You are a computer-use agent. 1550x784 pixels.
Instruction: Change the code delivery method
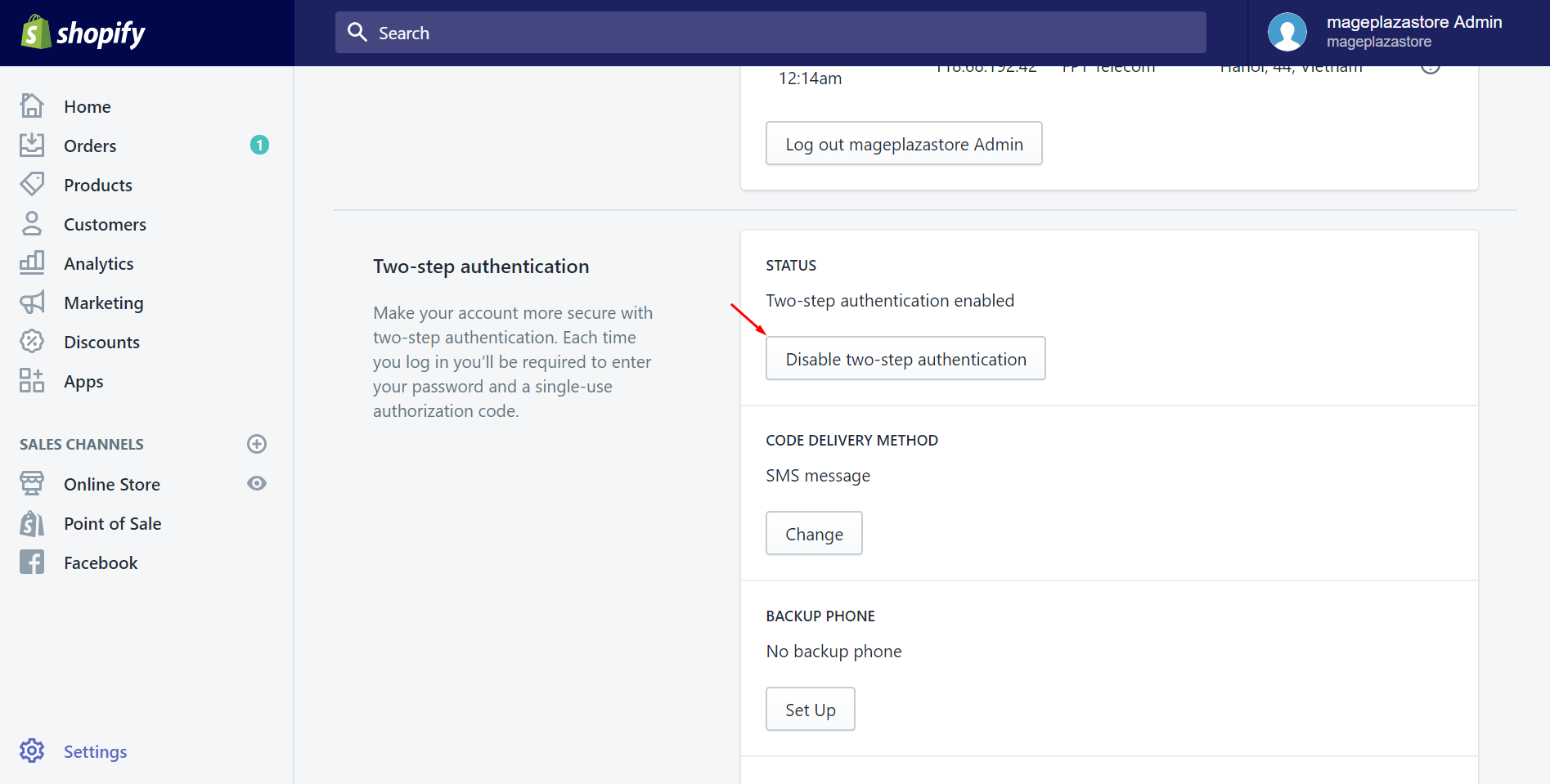pyautogui.click(x=814, y=533)
